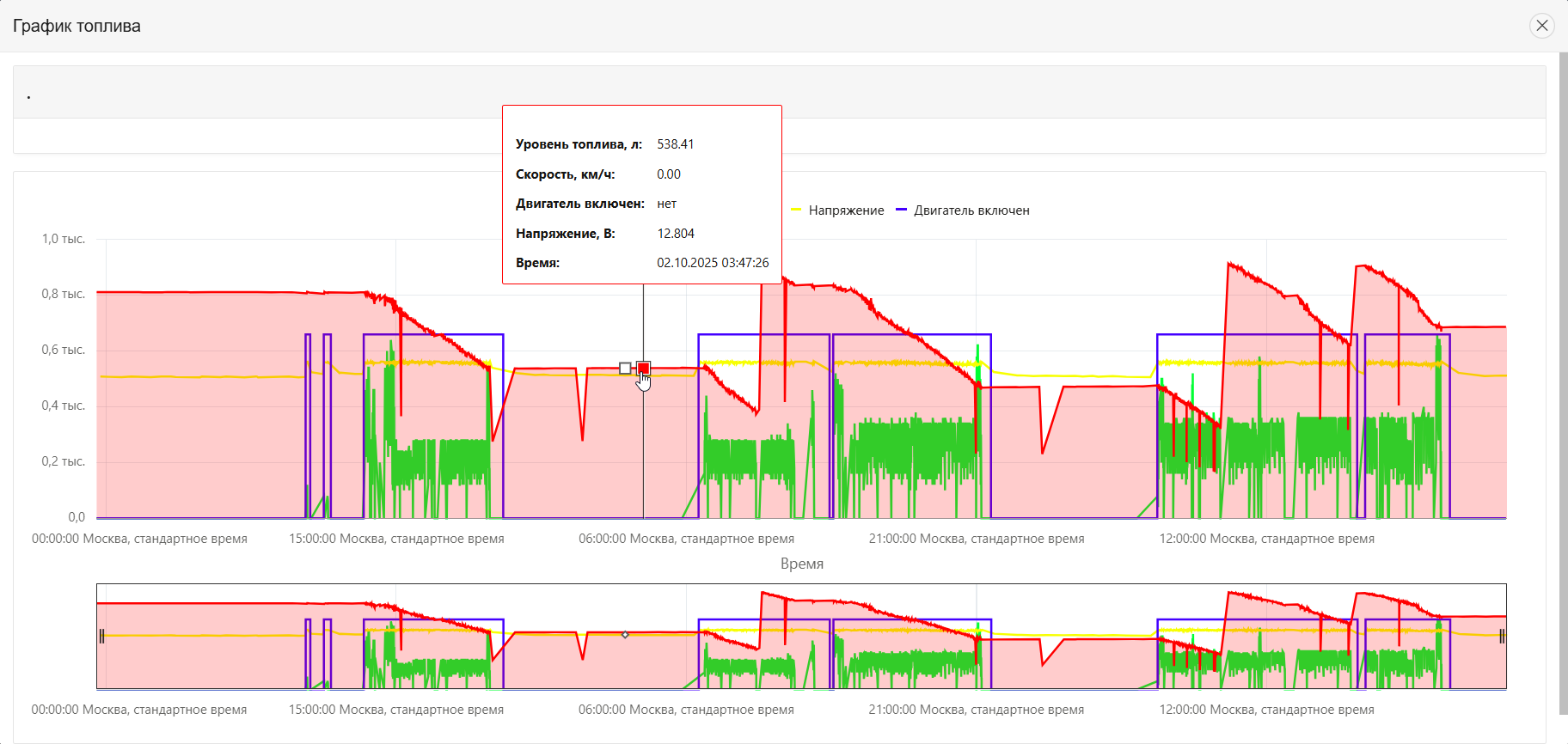Click the Время axis title
This screenshot has width=1568, height=744.
click(x=801, y=564)
